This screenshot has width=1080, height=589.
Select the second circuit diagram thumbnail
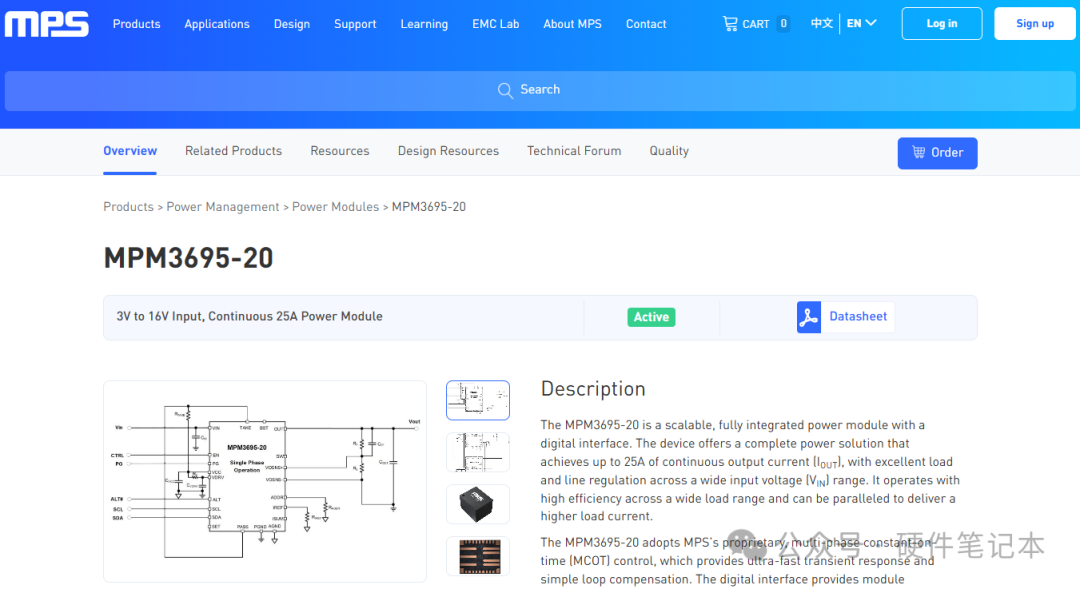tap(477, 452)
